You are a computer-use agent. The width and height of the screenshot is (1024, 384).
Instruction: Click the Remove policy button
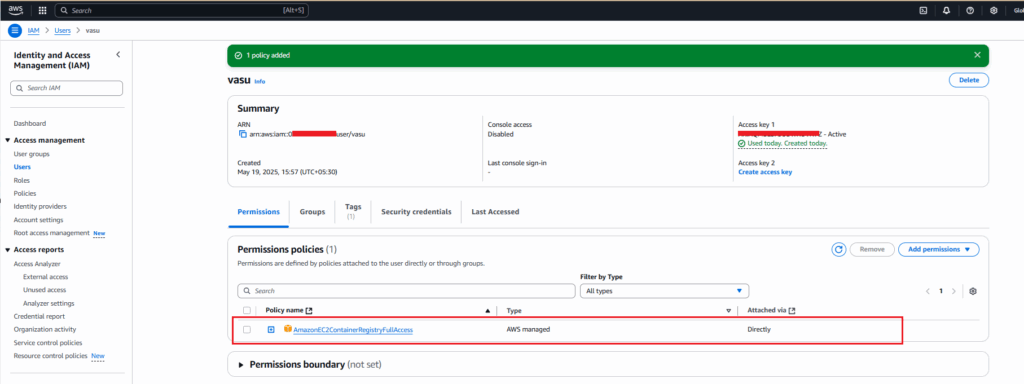872,249
